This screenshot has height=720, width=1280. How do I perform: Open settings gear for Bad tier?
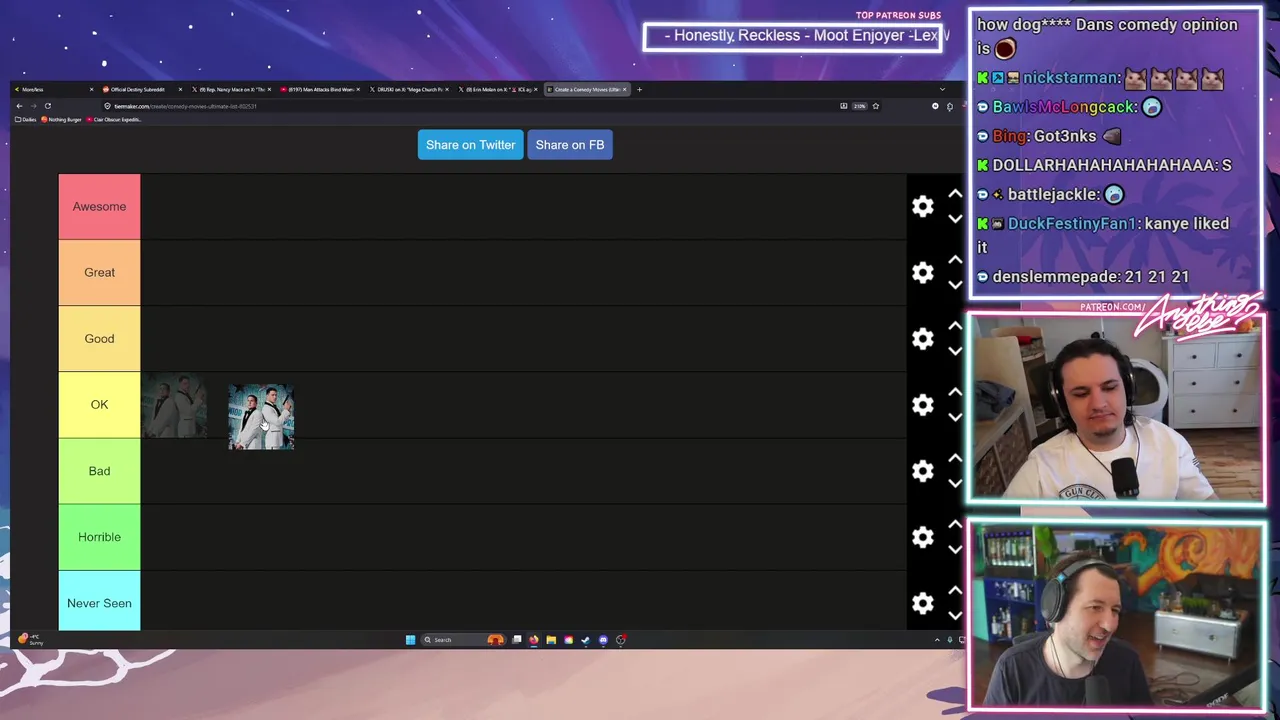[922, 470]
